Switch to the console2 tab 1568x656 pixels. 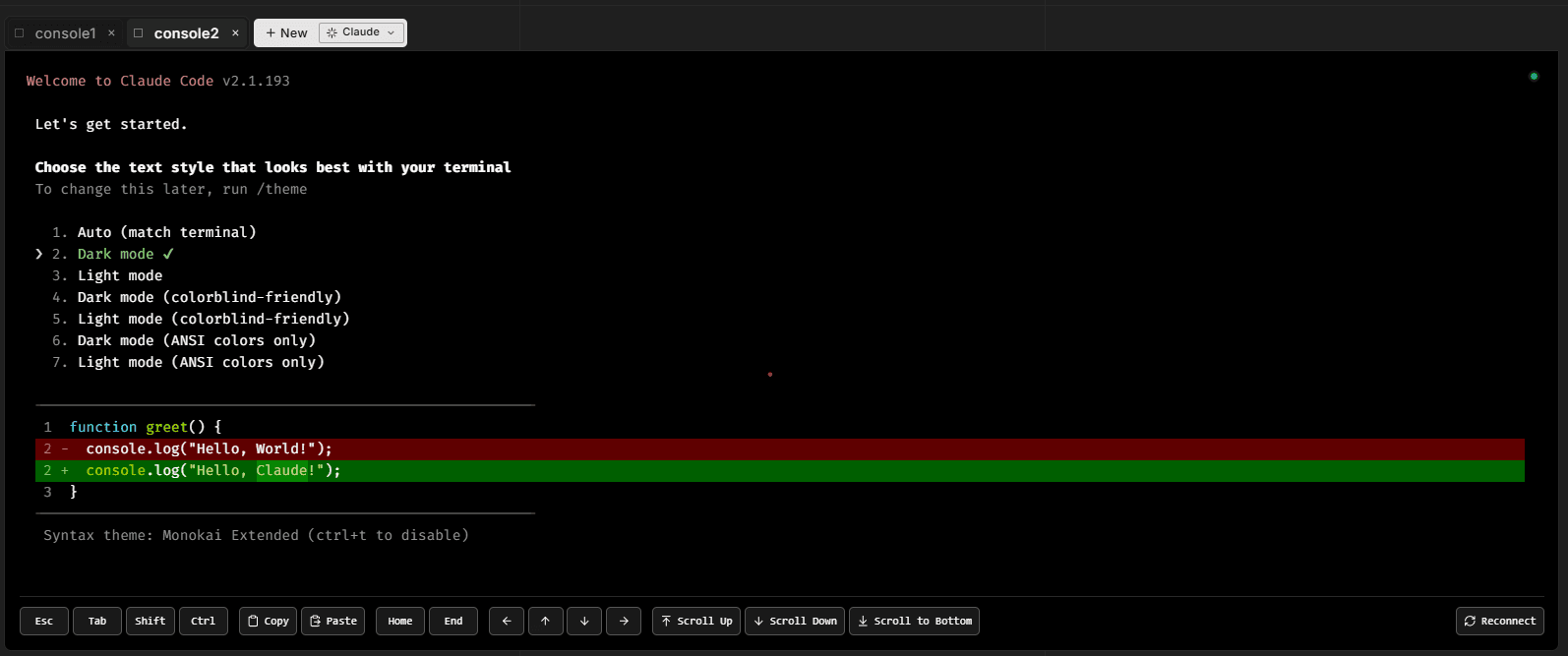186,33
